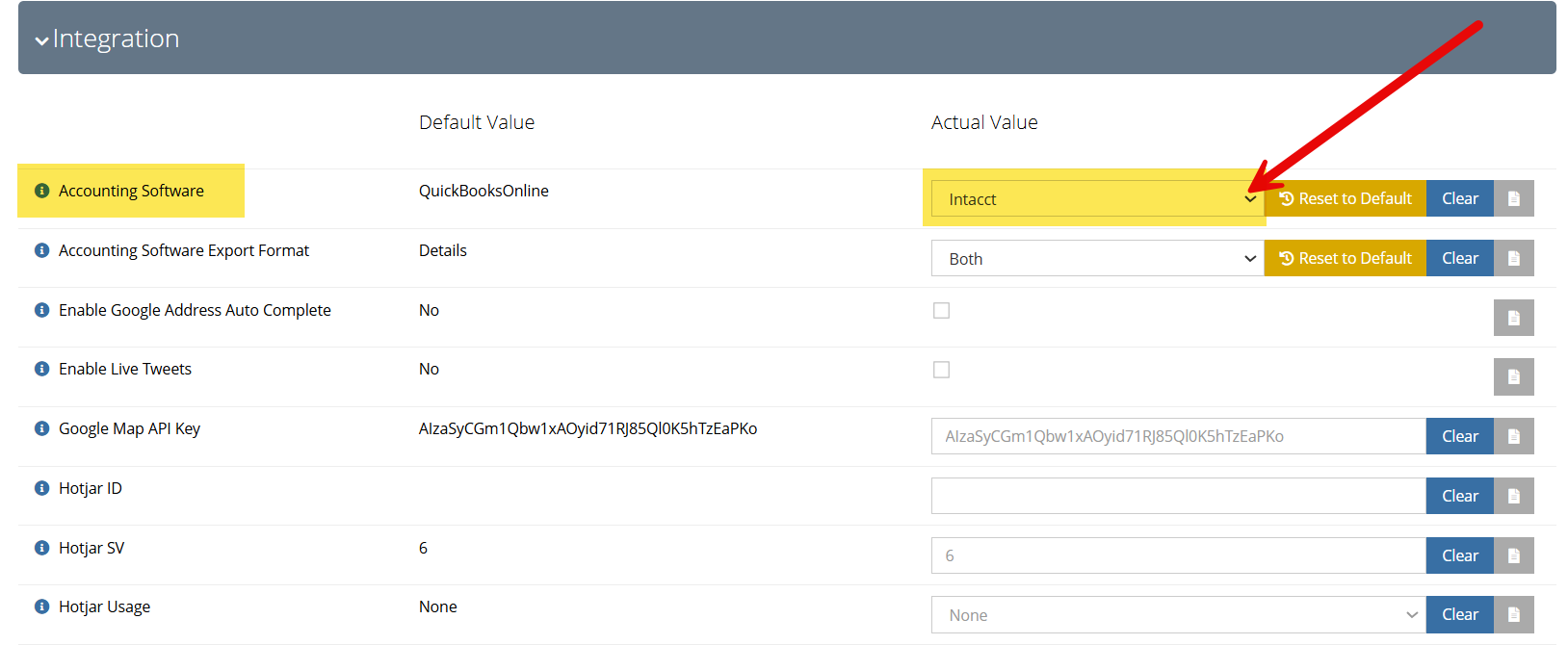Click the Default Value column header

tap(477, 122)
